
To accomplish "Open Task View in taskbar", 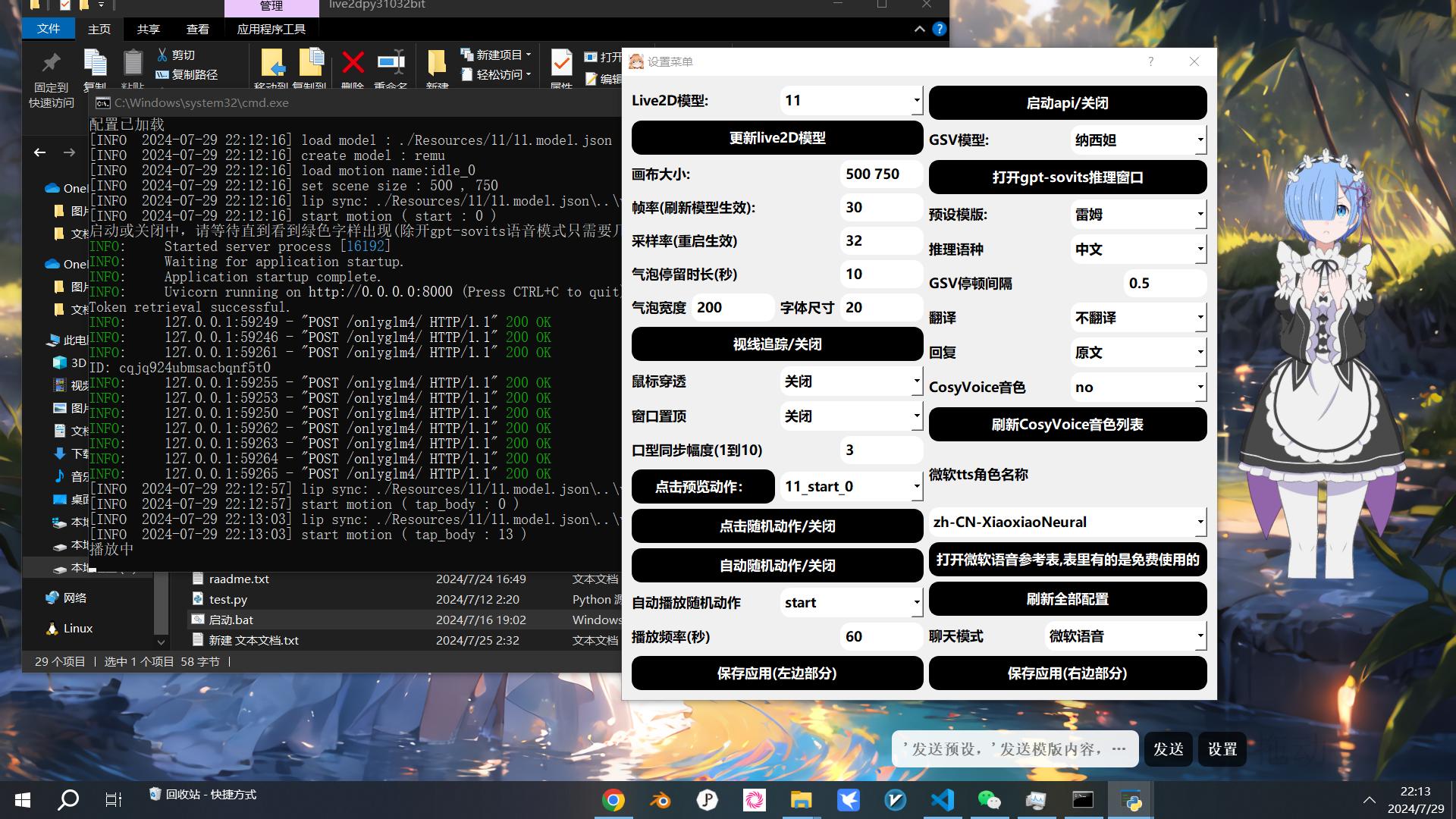I will click(x=113, y=800).
